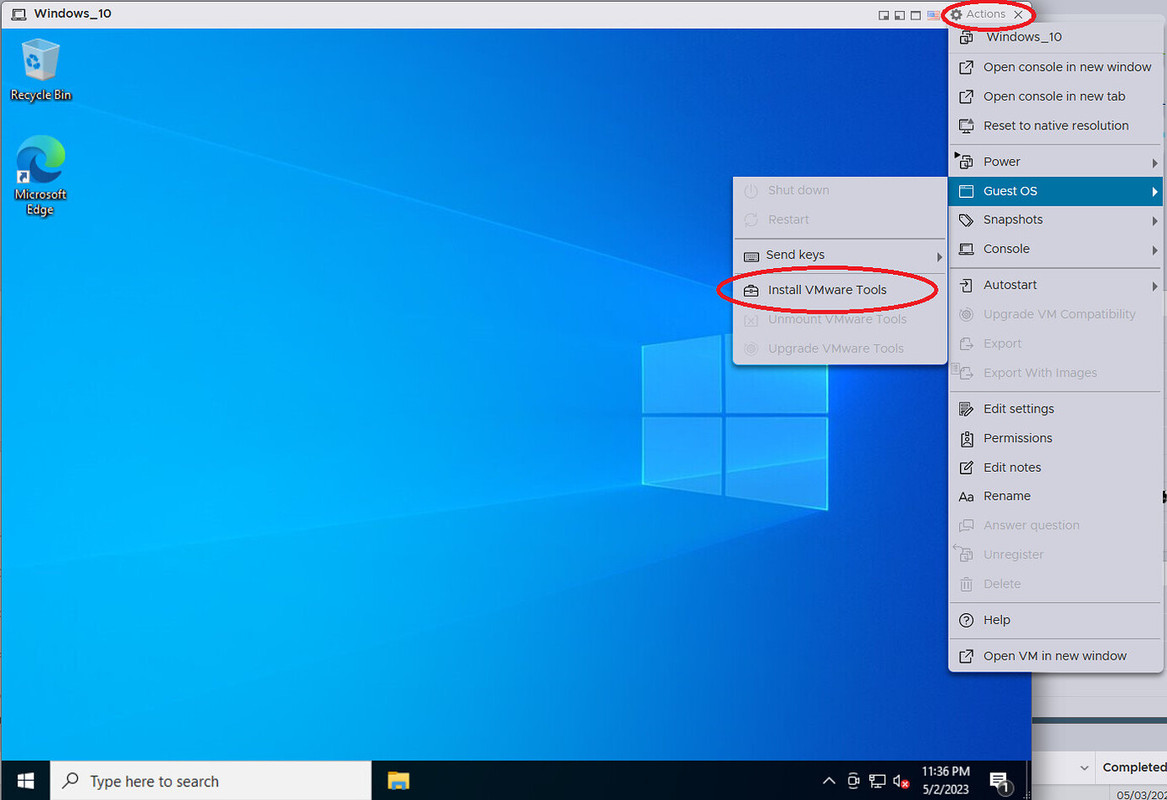Open Help from the Actions menu
This screenshot has height=800, width=1167.
click(x=1055, y=620)
